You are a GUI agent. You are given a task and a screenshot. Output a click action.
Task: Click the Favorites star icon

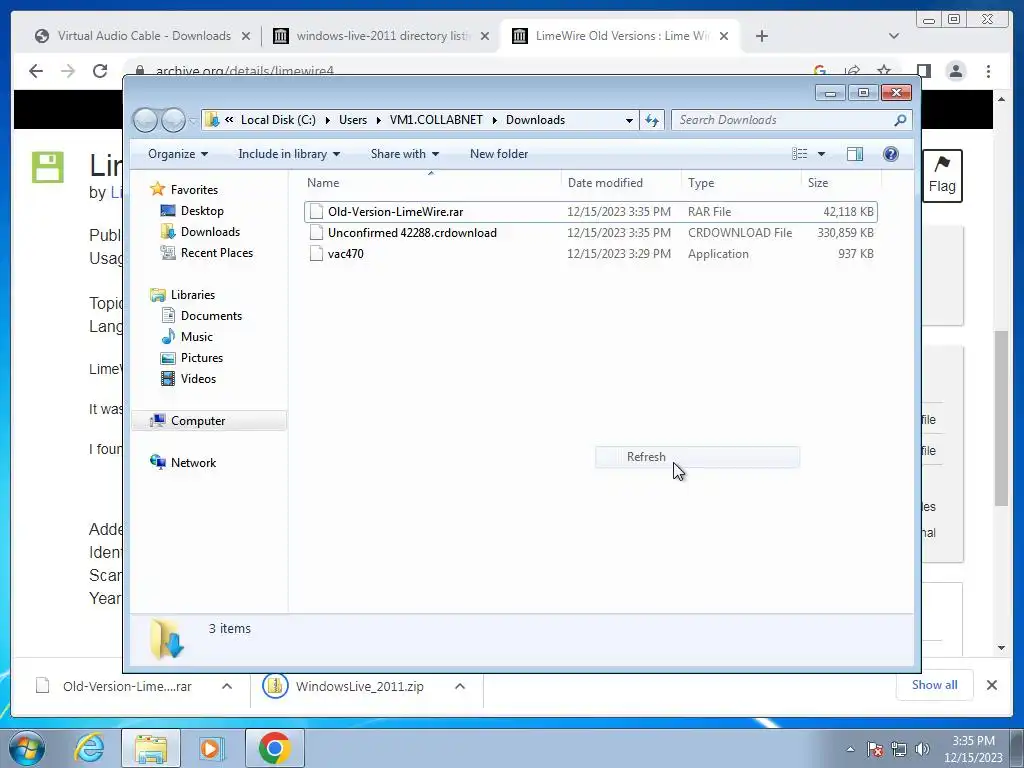pos(157,189)
